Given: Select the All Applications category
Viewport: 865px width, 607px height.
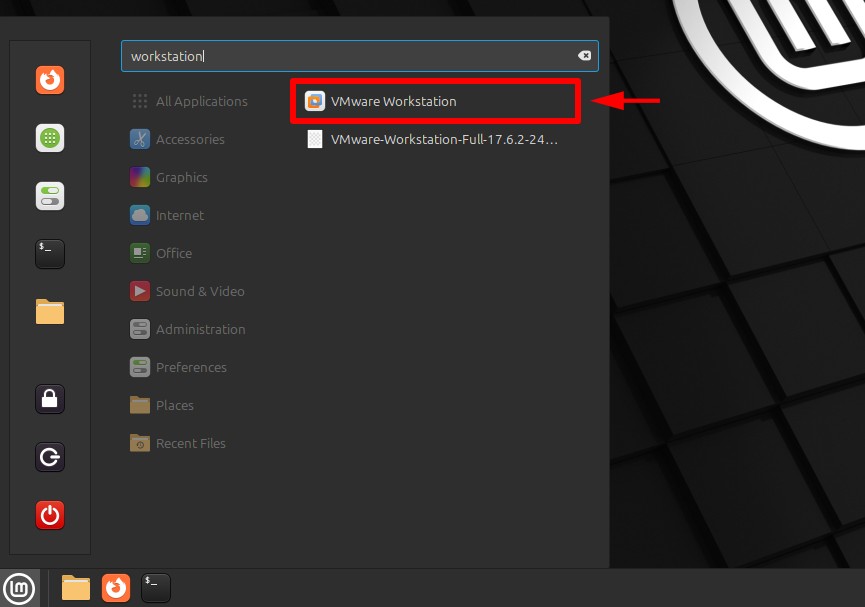Looking at the screenshot, I should coord(190,101).
